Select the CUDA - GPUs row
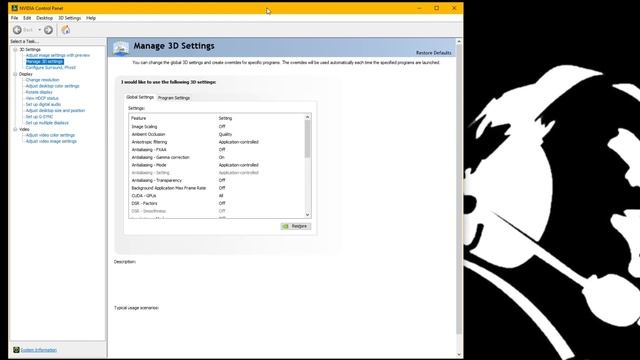 pos(217,196)
